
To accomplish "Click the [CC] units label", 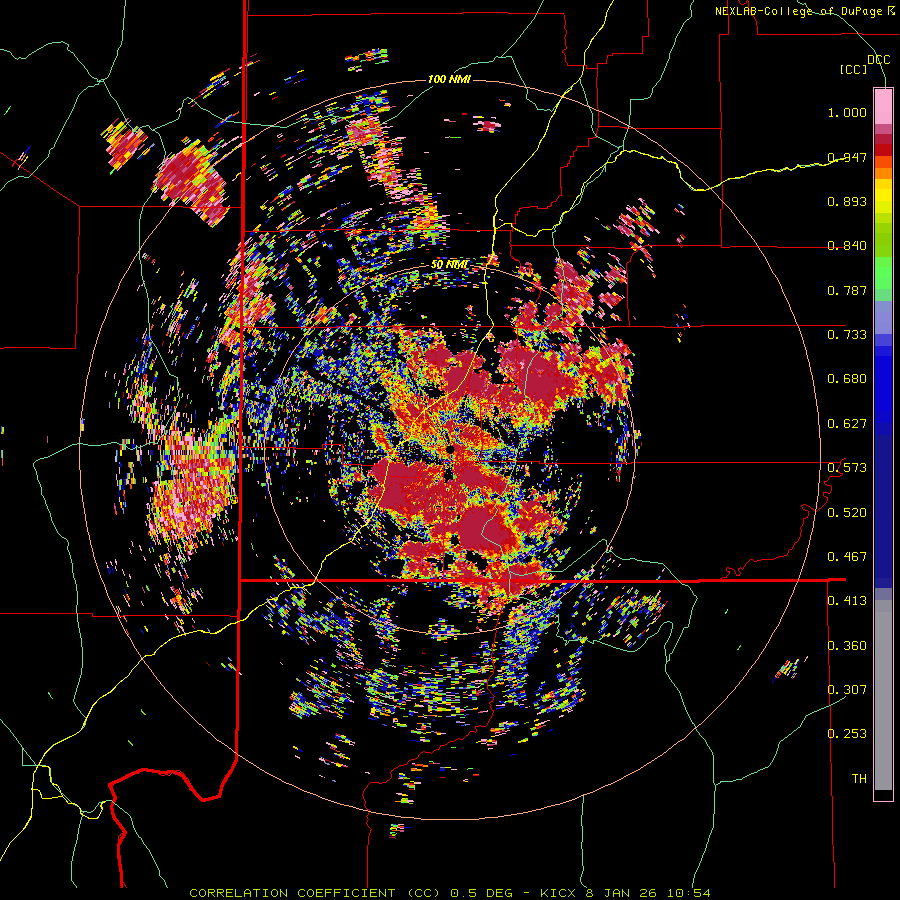I will click(854, 69).
